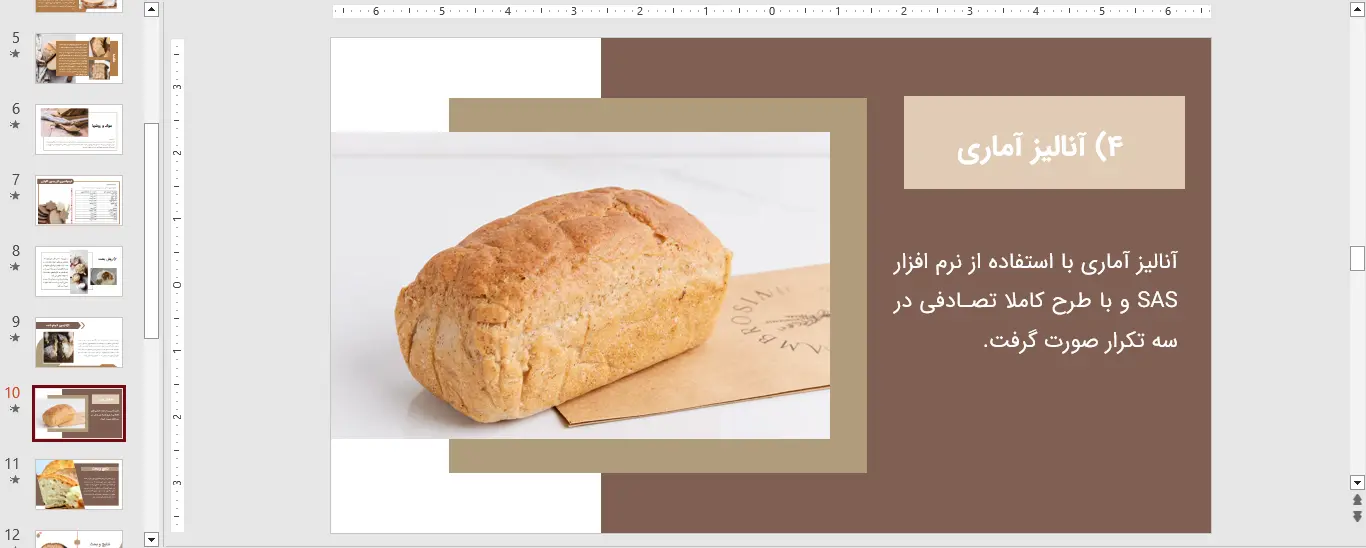Image resolution: width=1366 pixels, height=548 pixels.
Task: Click the main vertical scrollbar thumb
Action: 1357,258
